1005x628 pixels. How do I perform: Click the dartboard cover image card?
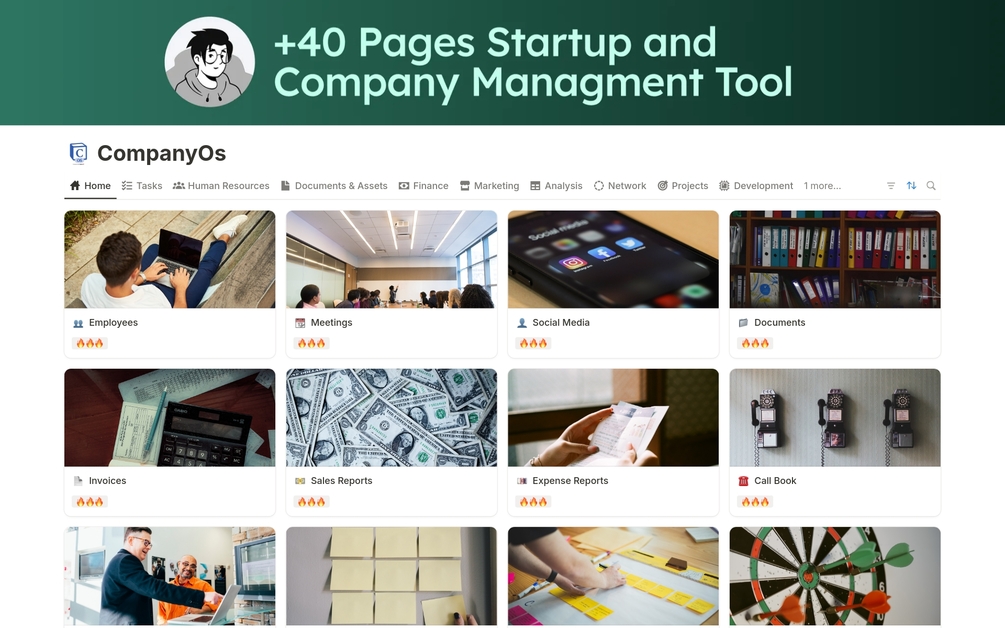pyautogui.click(x=835, y=576)
